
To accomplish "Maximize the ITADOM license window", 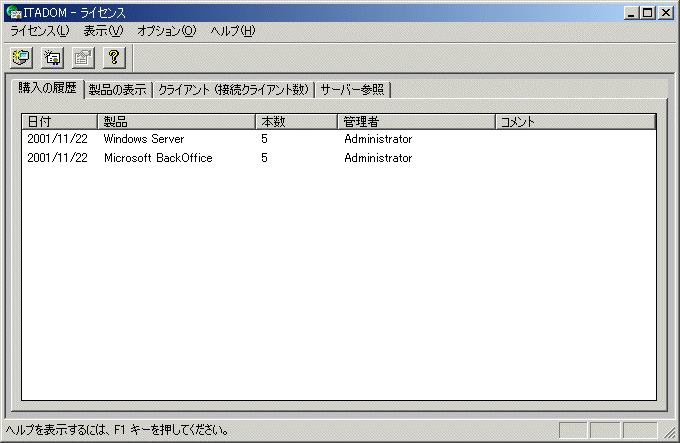I will pos(647,13).
